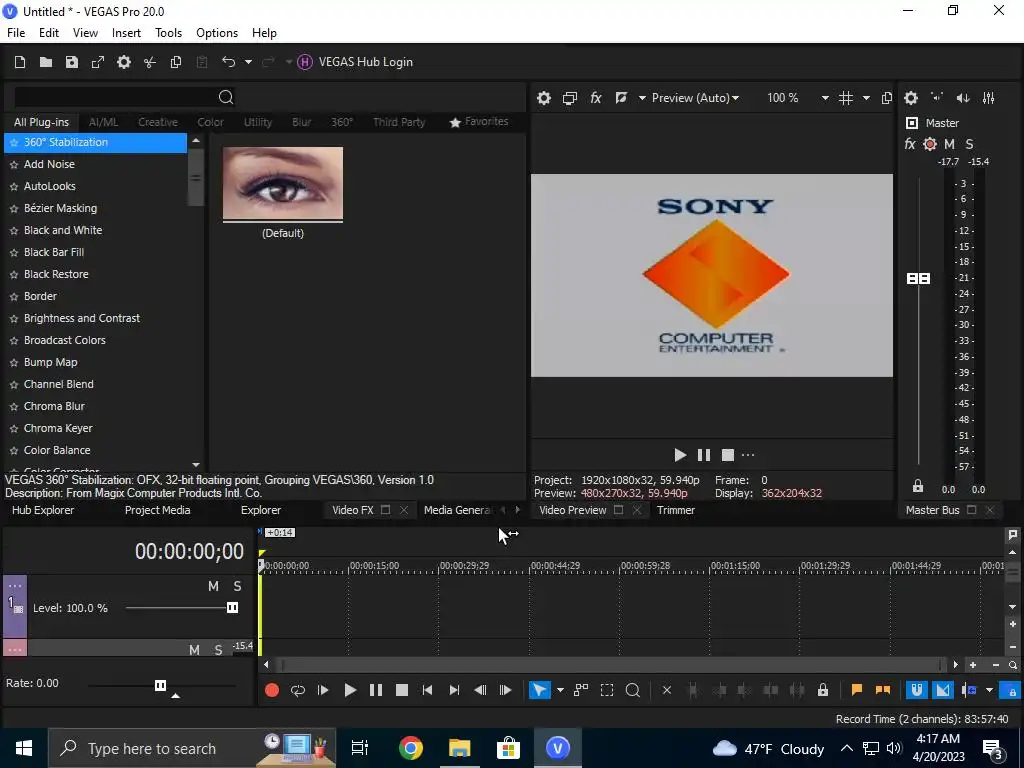Viewport: 1024px width, 768px height.
Task: Click the track Level 100.0 % slider handle
Action: (232, 608)
